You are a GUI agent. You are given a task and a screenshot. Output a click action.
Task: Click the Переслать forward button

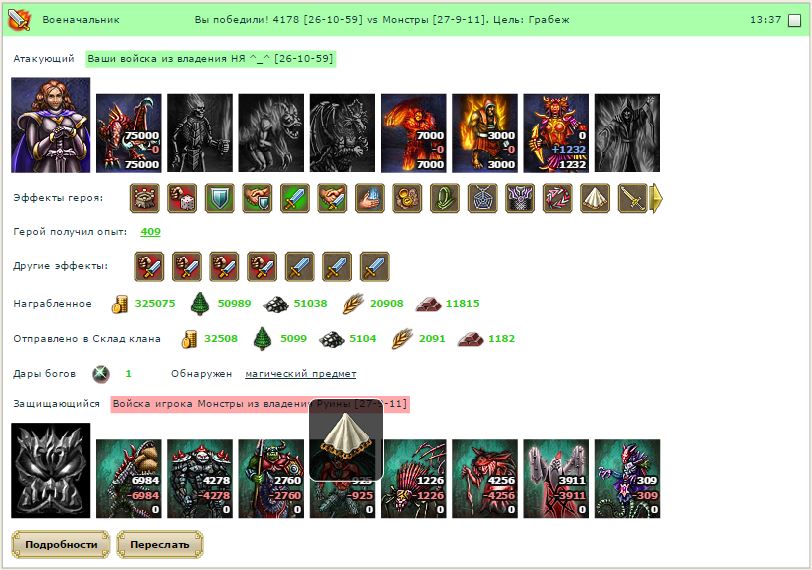pyautogui.click(x=160, y=545)
